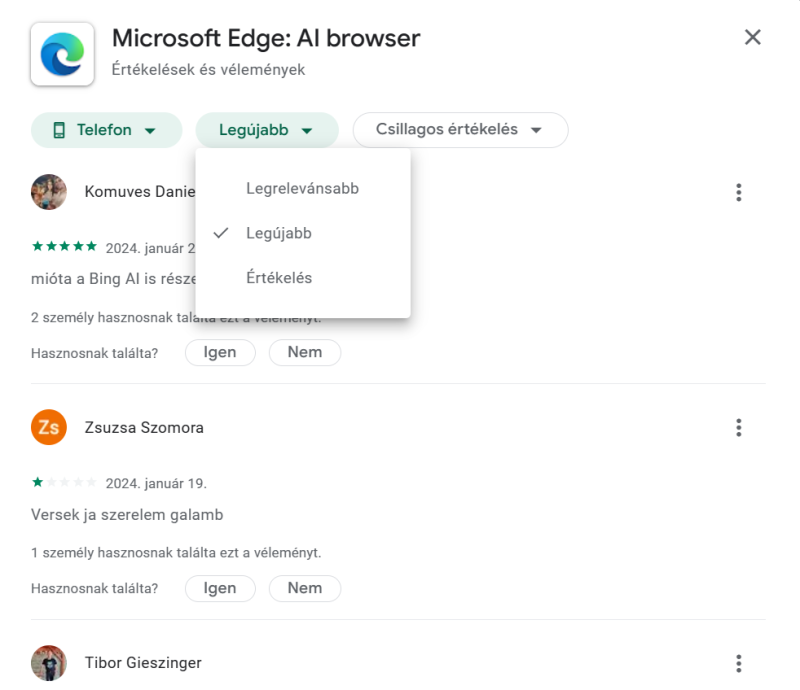Click the Zsuzsa Szomora reviewer name
The width and height of the screenshot is (800, 690).
pyautogui.click(x=144, y=428)
